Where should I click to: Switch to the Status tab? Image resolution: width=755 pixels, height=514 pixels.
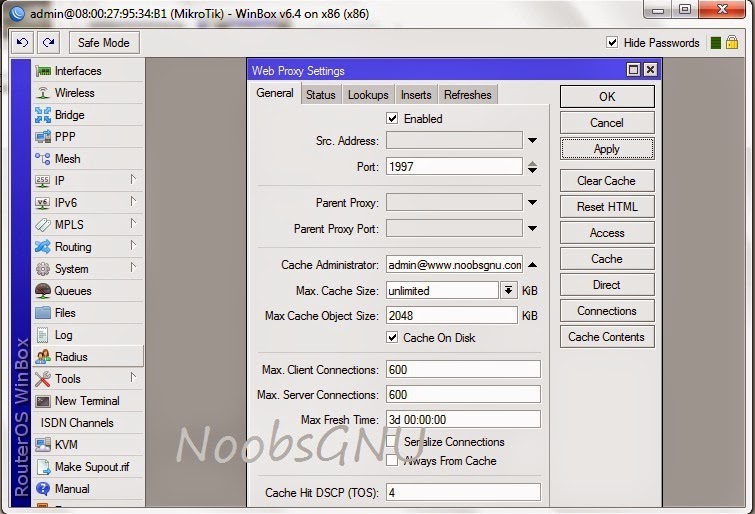(321, 95)
